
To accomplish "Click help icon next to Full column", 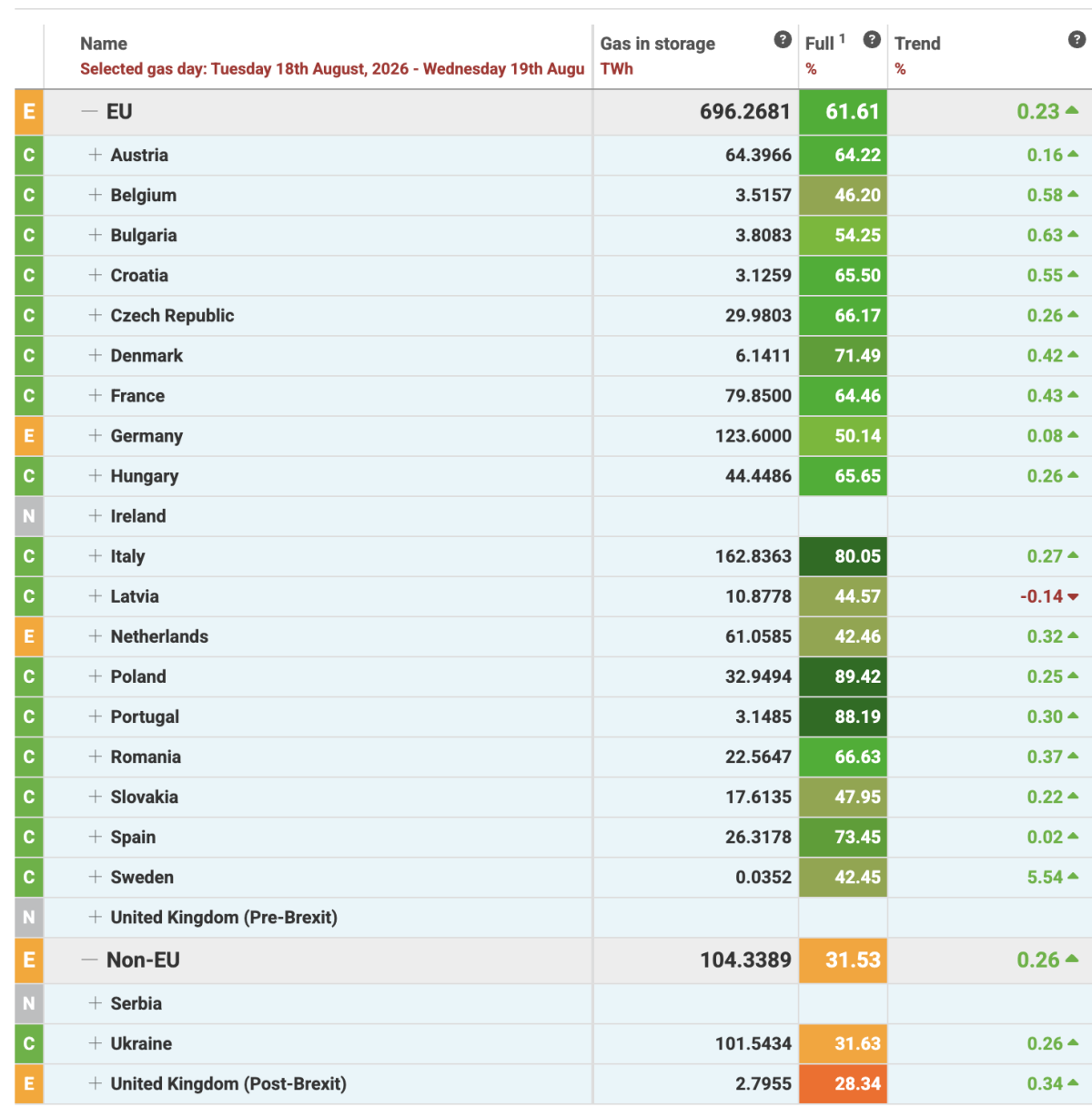I will coord(872,39).
